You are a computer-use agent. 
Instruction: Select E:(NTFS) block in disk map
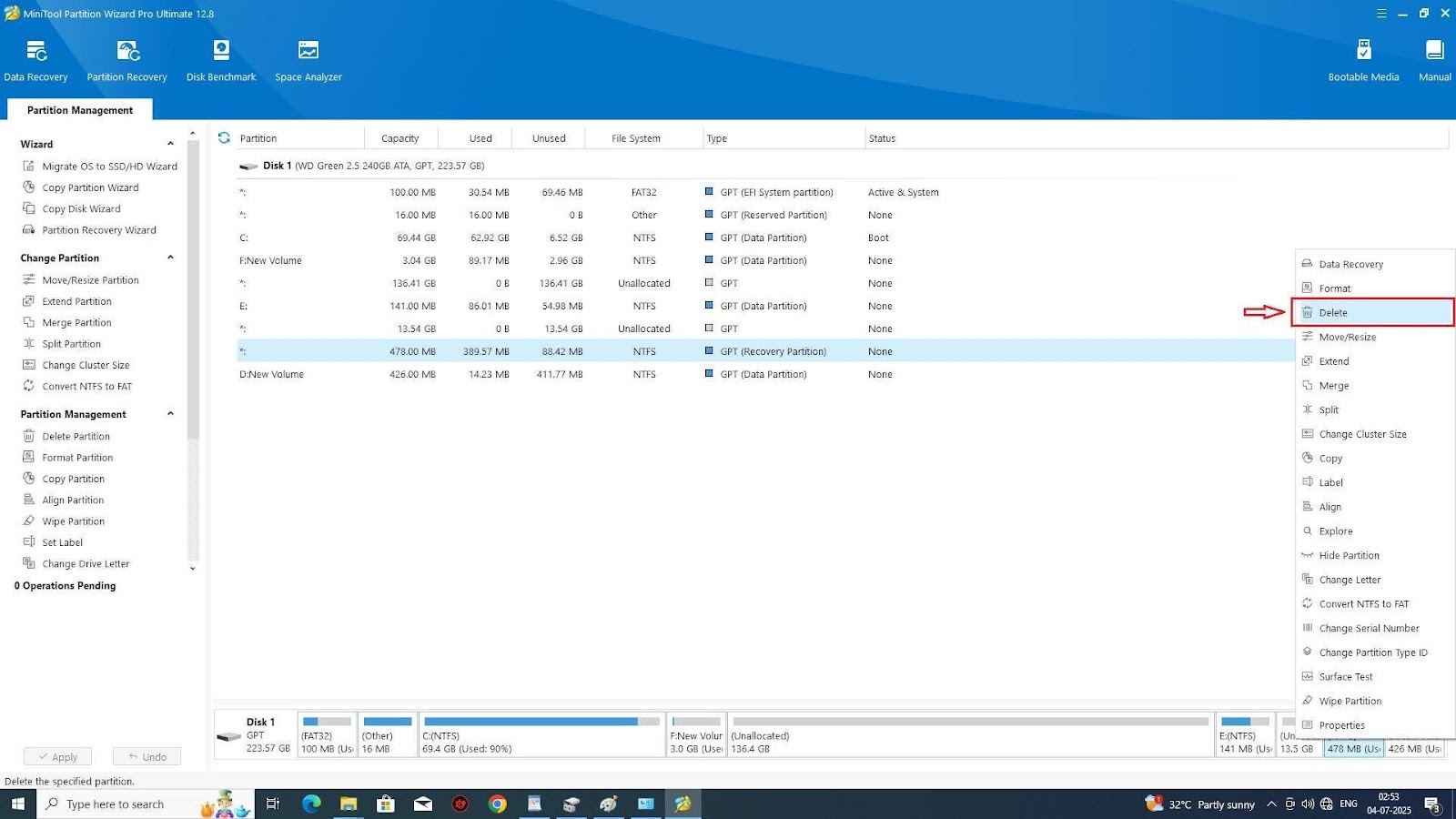[x=1245, y=734]
